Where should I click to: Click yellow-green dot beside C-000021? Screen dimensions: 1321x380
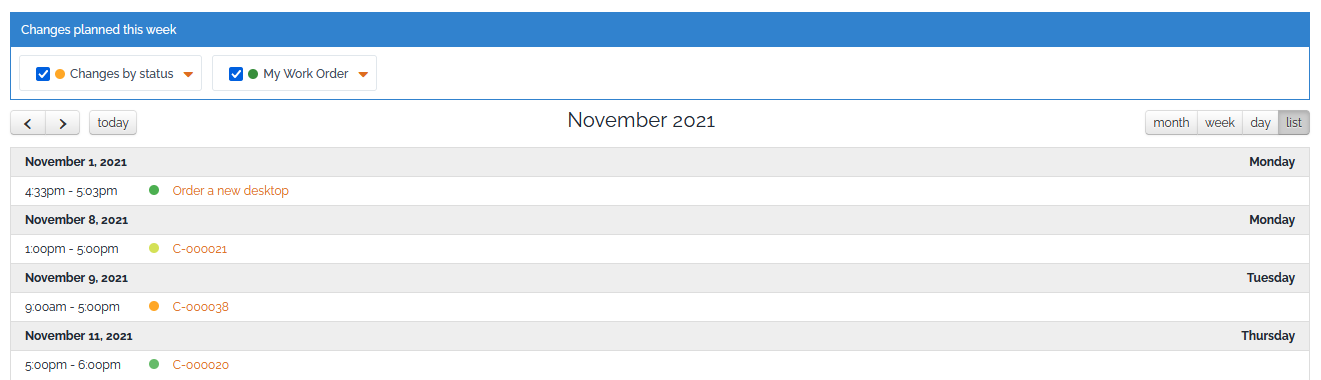point(154,248)
